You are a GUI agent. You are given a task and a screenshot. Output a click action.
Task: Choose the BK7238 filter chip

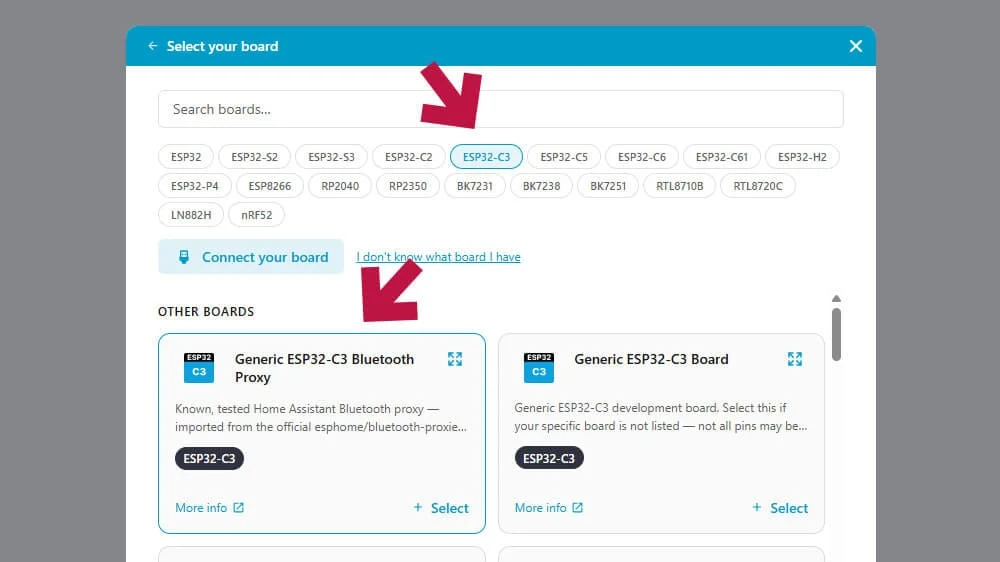pos(541,186)
